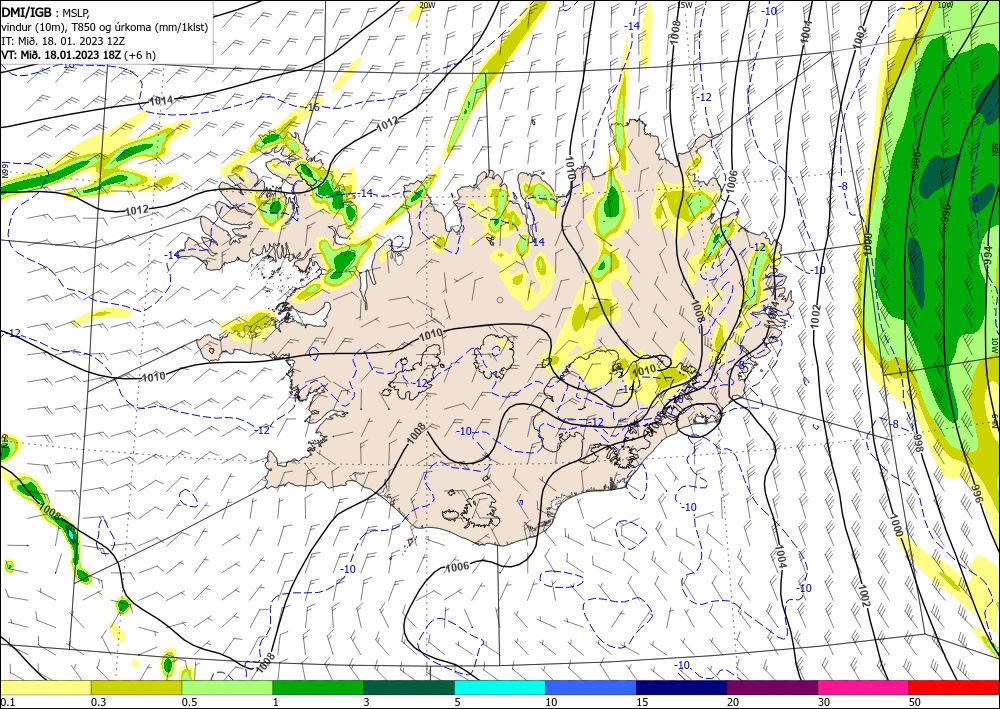Select the 0.5 legend value label
Screen dimensions: 1000x709
(x=189, y=702)
